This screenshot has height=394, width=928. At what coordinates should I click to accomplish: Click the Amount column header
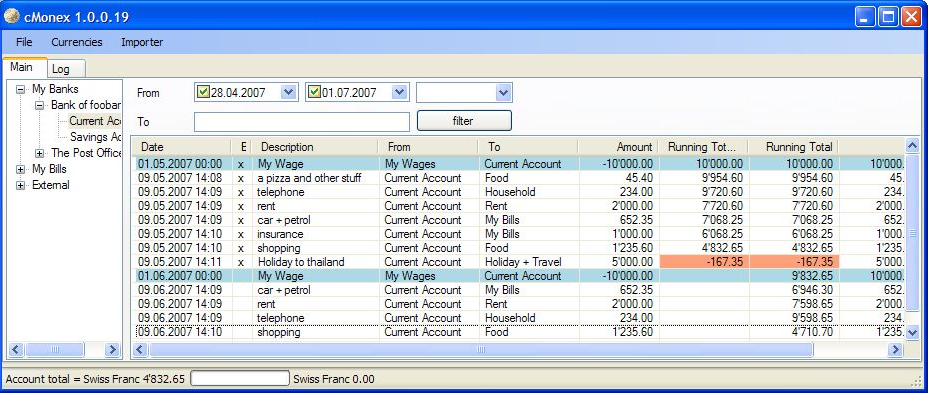tap(618, 147)
